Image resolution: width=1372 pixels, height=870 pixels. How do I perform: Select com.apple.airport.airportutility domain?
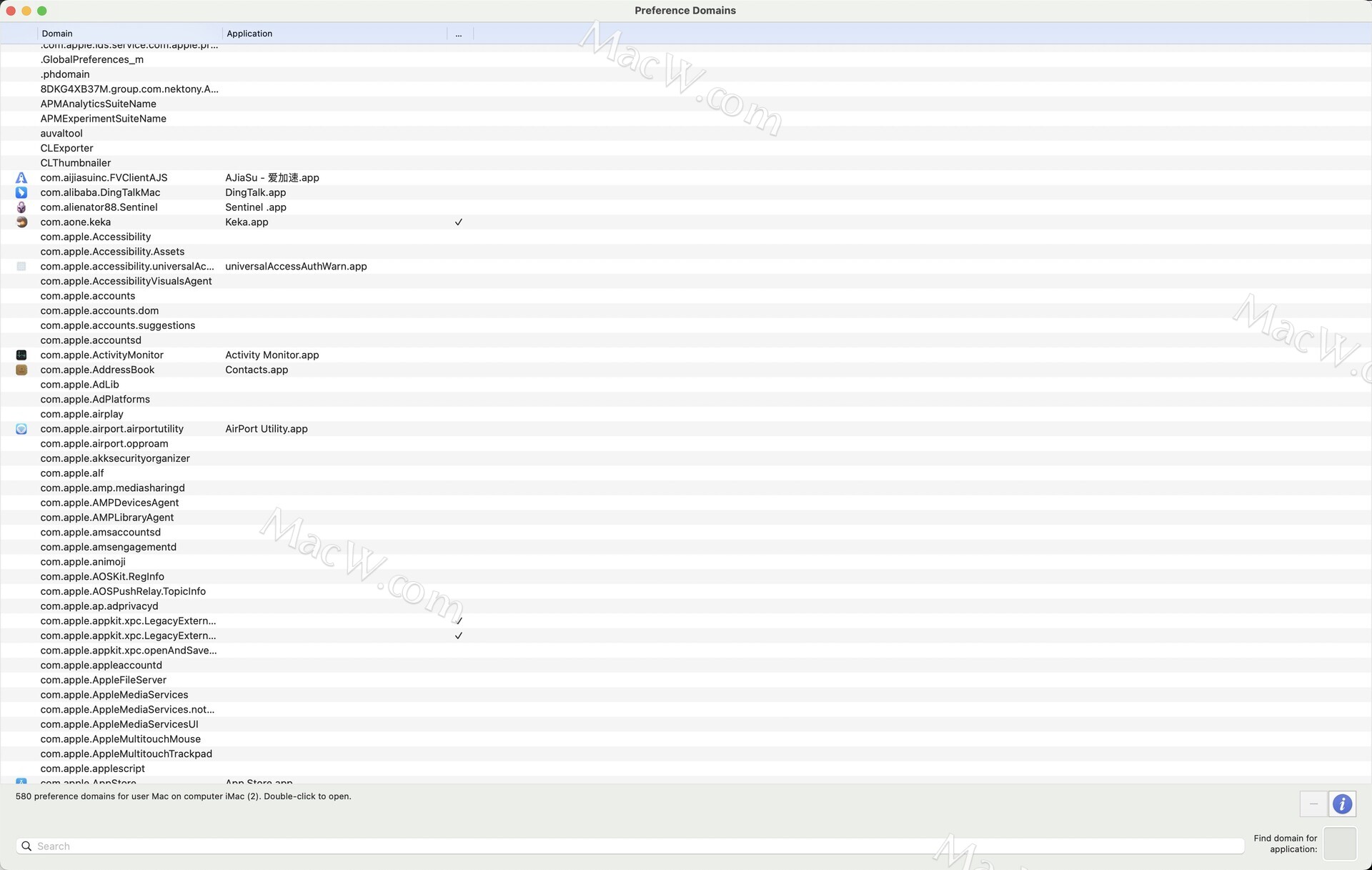[x=111, y=429]
